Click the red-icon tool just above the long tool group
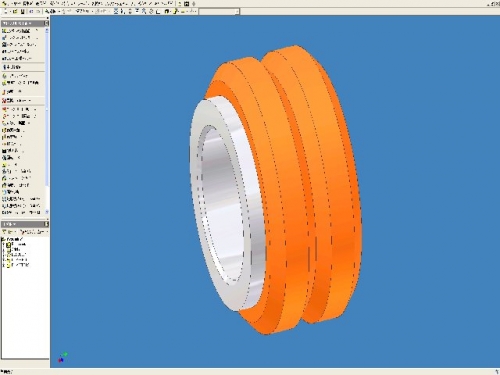The image size is (500, 375). tap(17, 100)
